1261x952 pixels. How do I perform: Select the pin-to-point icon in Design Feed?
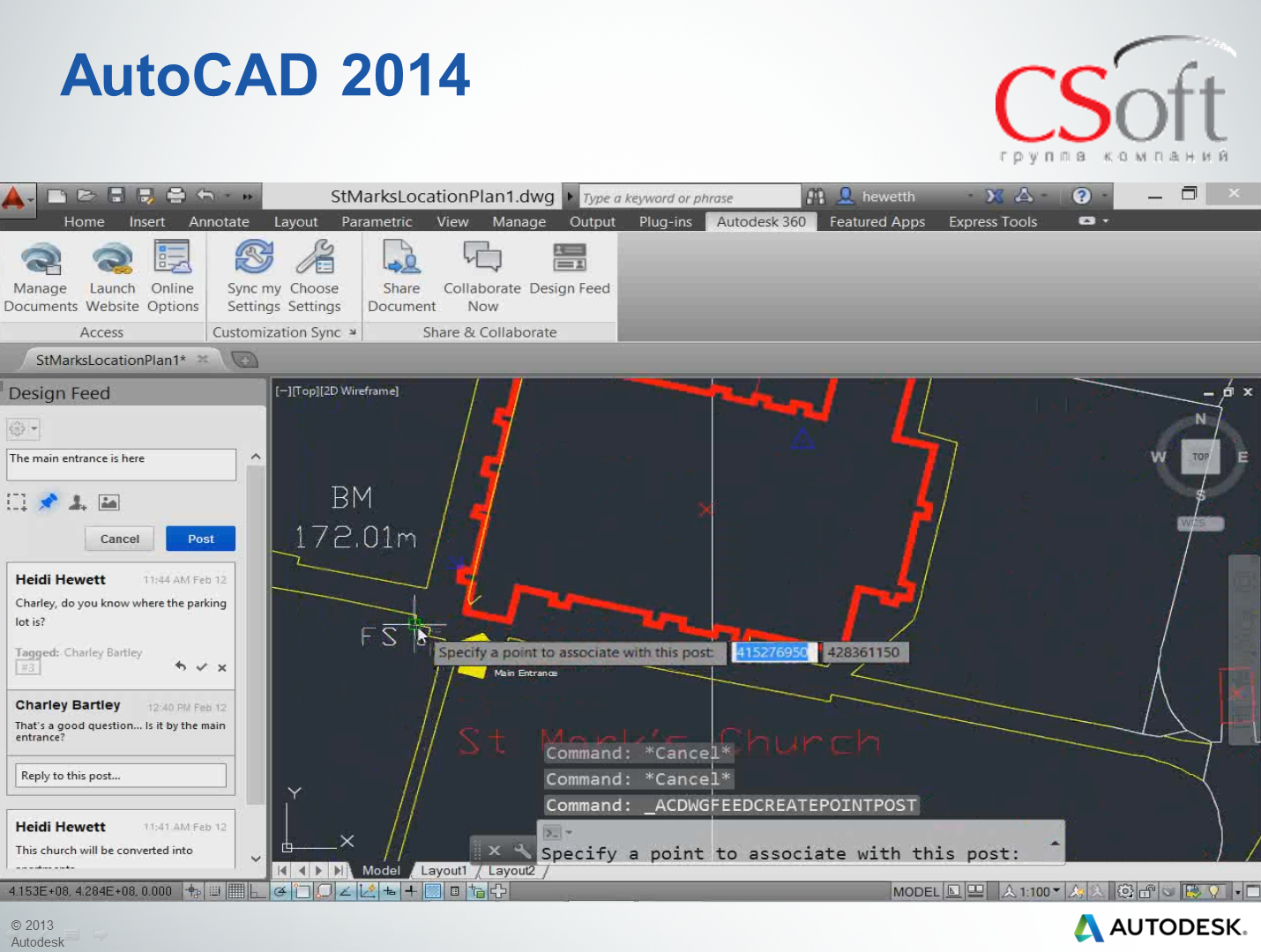coord(48,502)
